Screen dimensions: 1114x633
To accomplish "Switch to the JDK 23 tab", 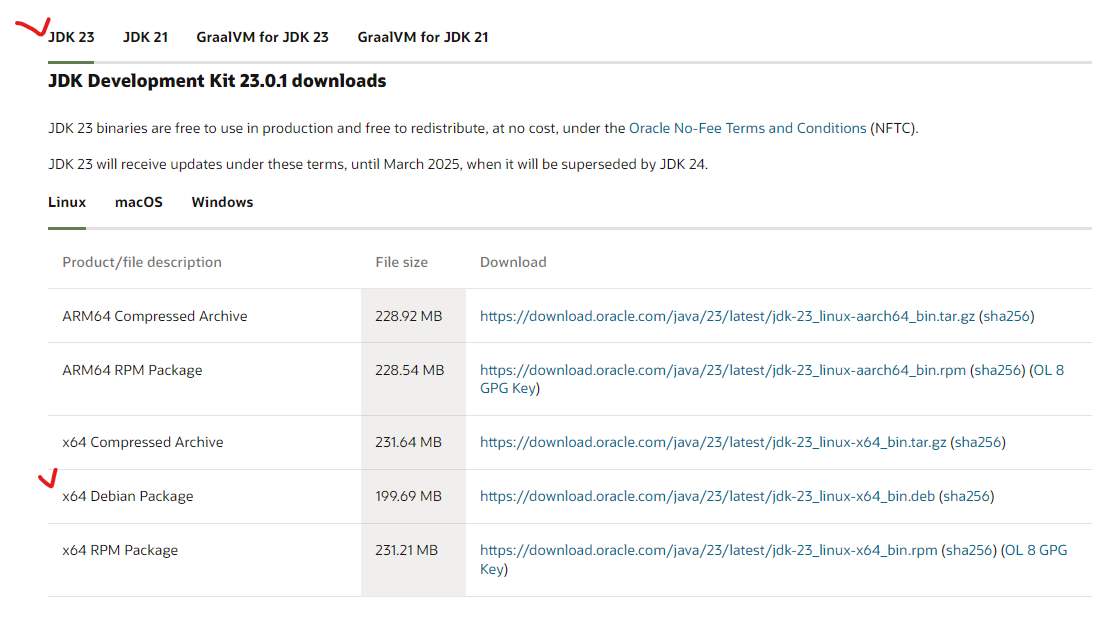I will (x=71, y=37).
